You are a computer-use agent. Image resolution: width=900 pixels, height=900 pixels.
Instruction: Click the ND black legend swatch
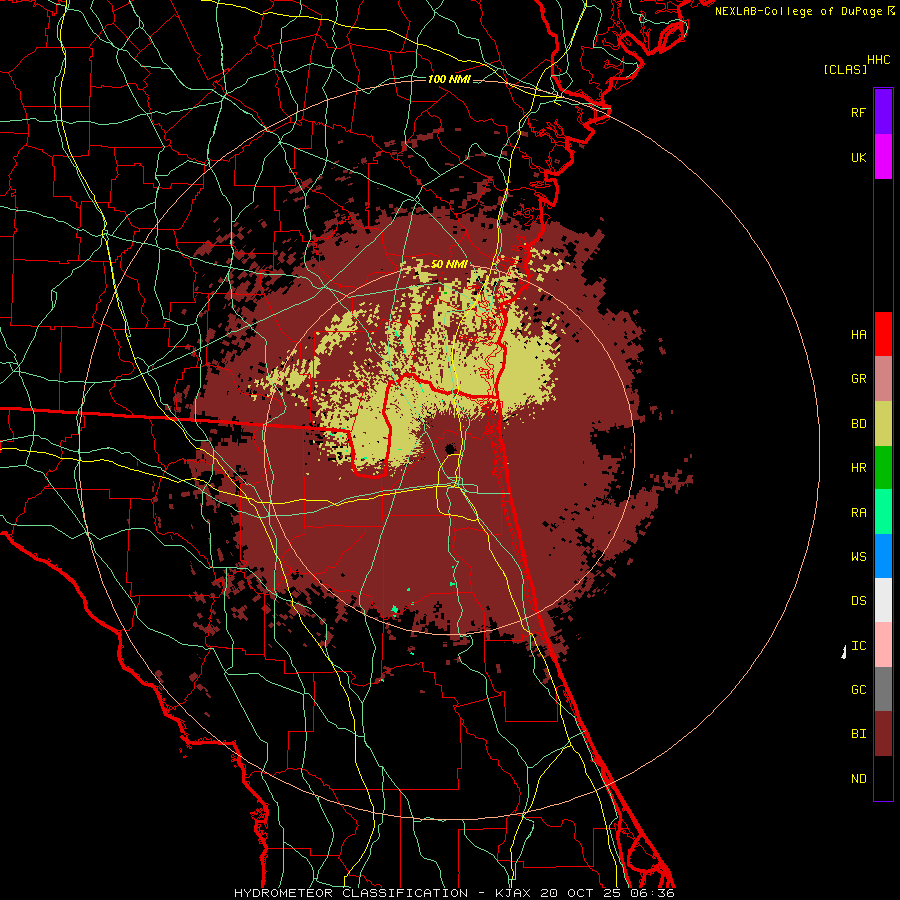883,778
